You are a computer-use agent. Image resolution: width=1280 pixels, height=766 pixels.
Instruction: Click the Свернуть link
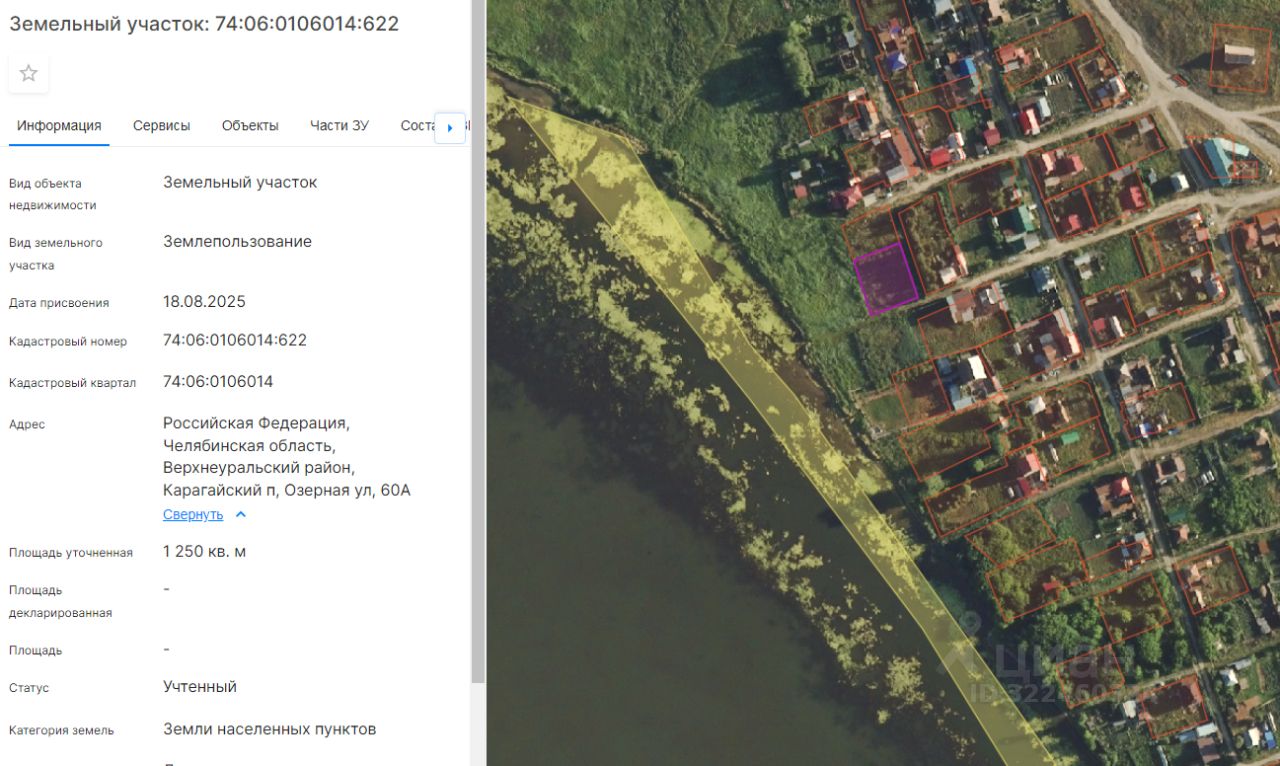click(x=193, y=515)
